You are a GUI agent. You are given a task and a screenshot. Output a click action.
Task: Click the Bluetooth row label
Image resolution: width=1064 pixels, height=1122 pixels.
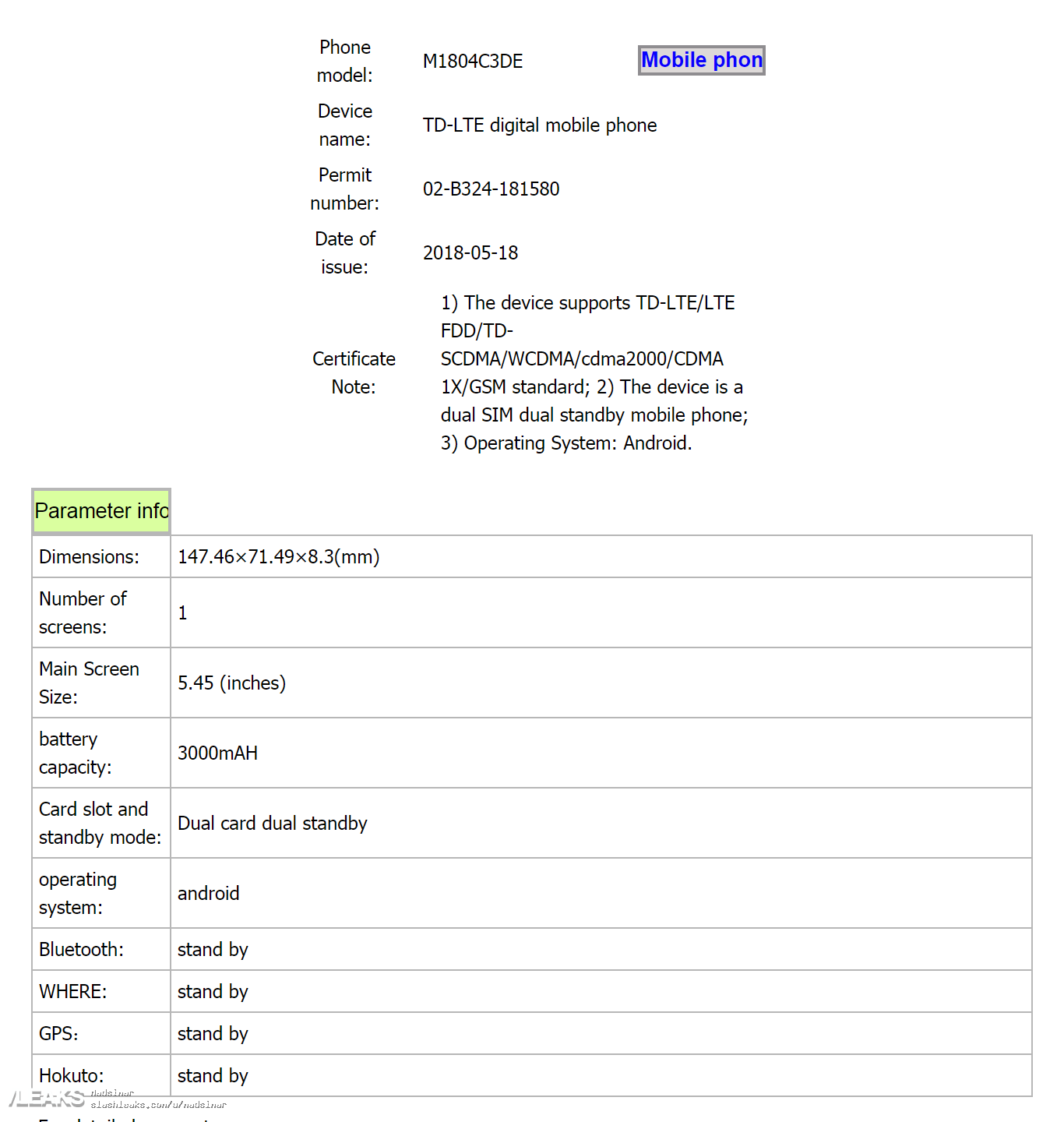[81, 950]
